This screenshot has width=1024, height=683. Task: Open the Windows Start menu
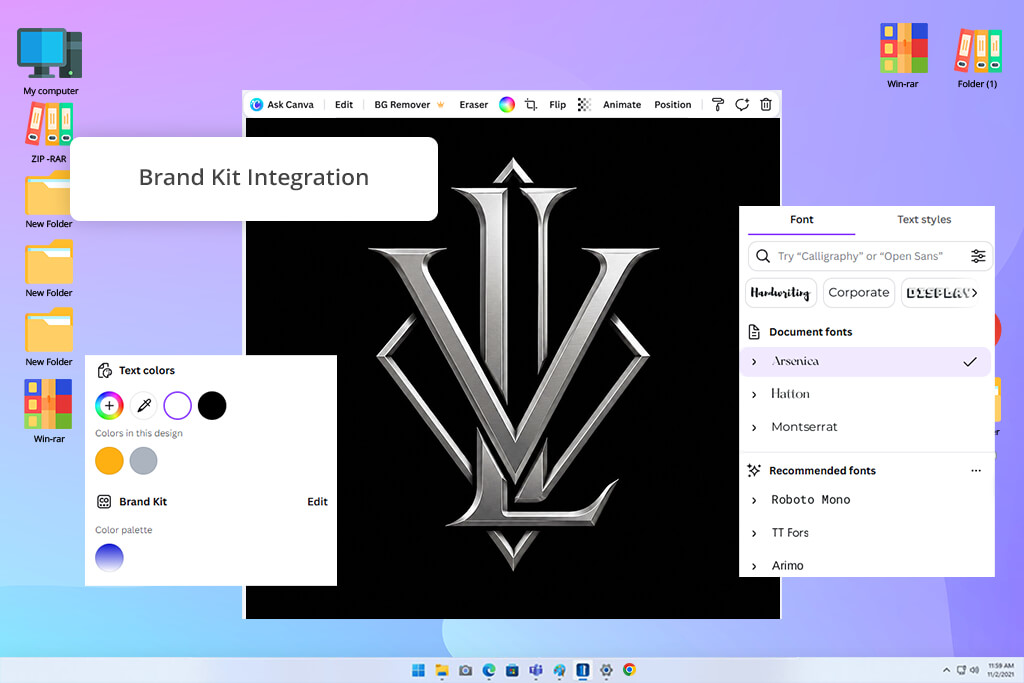(419, 671)
